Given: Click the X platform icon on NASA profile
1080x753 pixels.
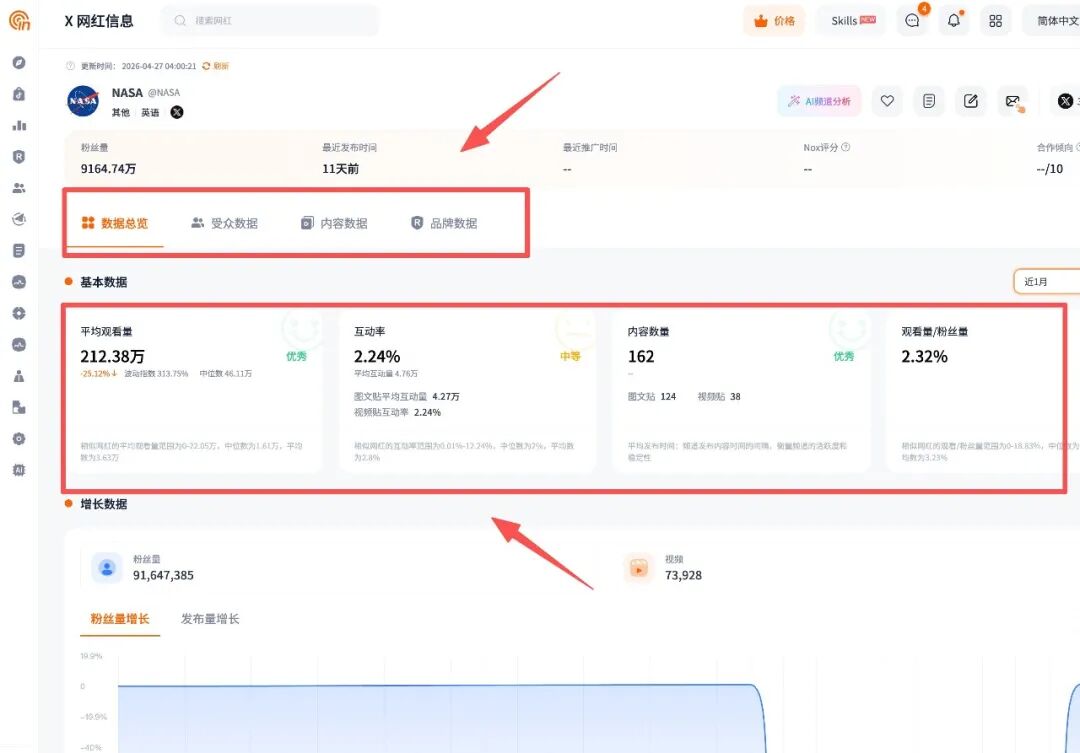Looking at the screenshot, I should pyautogui.click(x=176, y=112).
